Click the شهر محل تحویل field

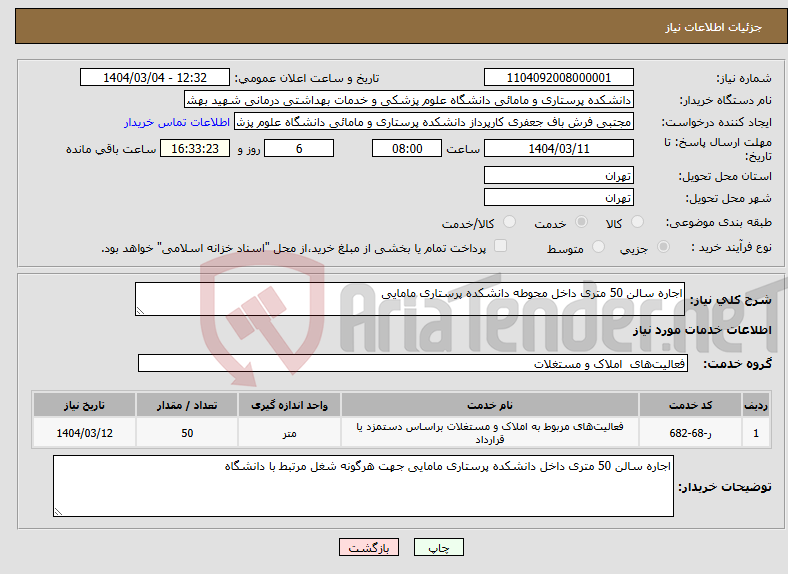pos(558,197)
